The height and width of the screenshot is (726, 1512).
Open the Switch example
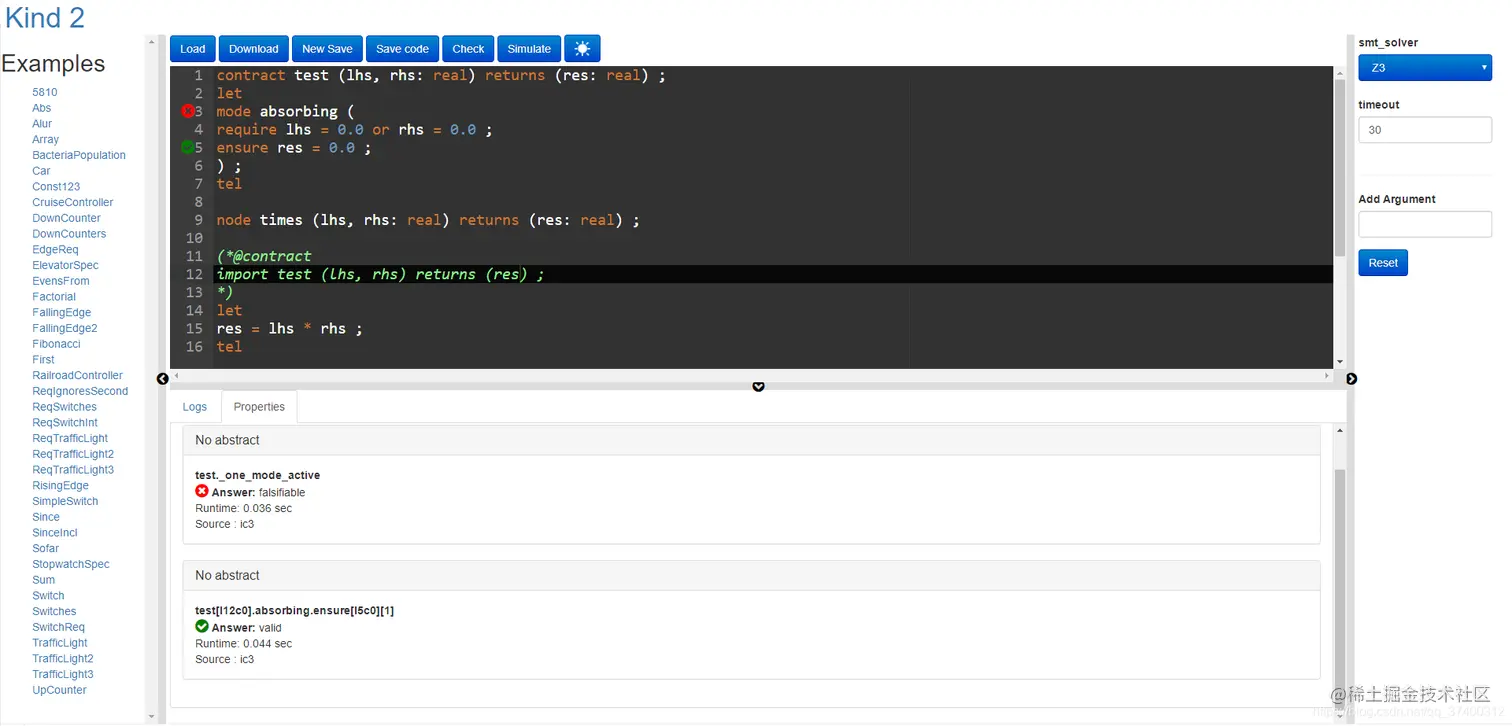coord(48,596)
